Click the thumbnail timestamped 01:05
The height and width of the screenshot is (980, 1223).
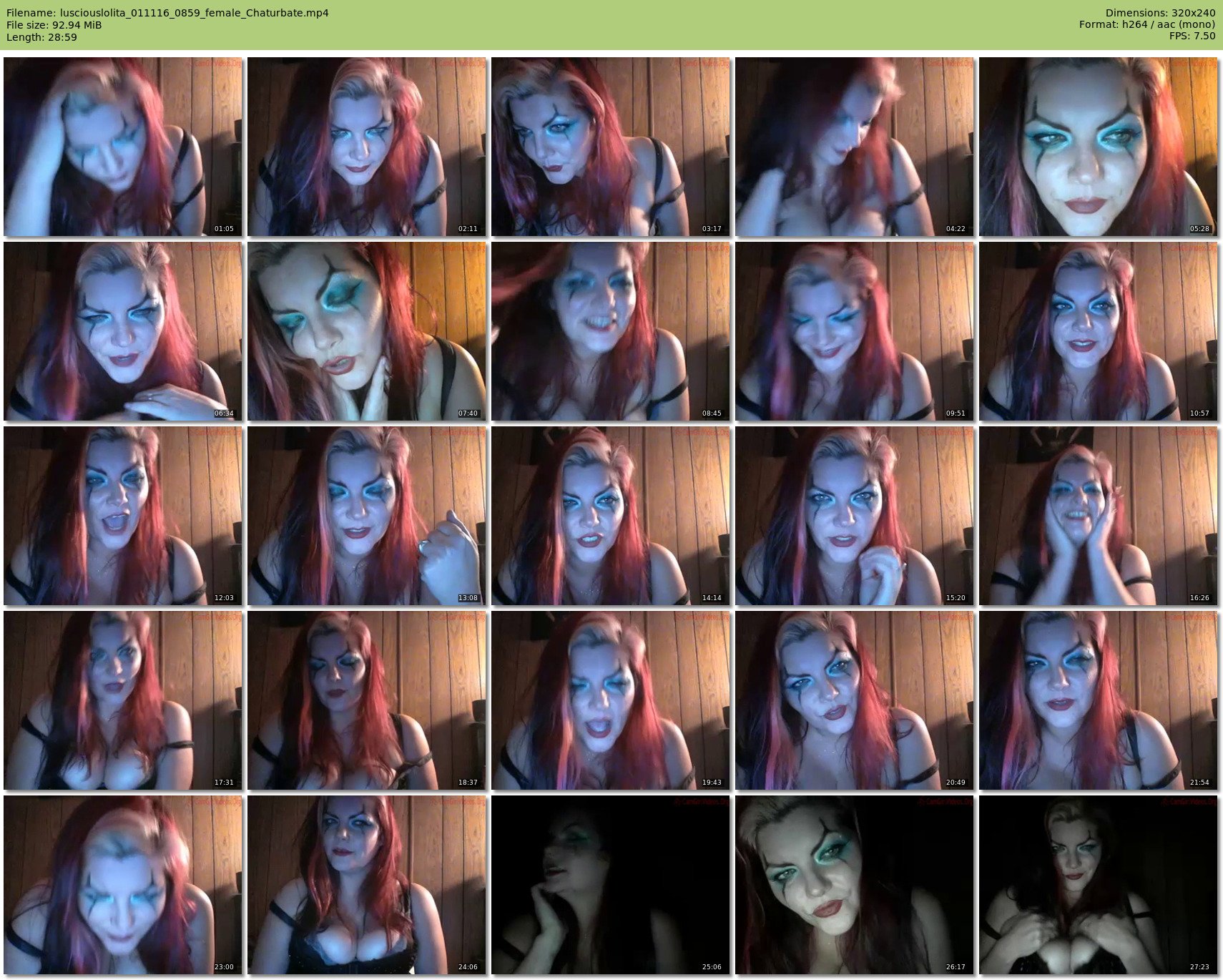[123, 147]
